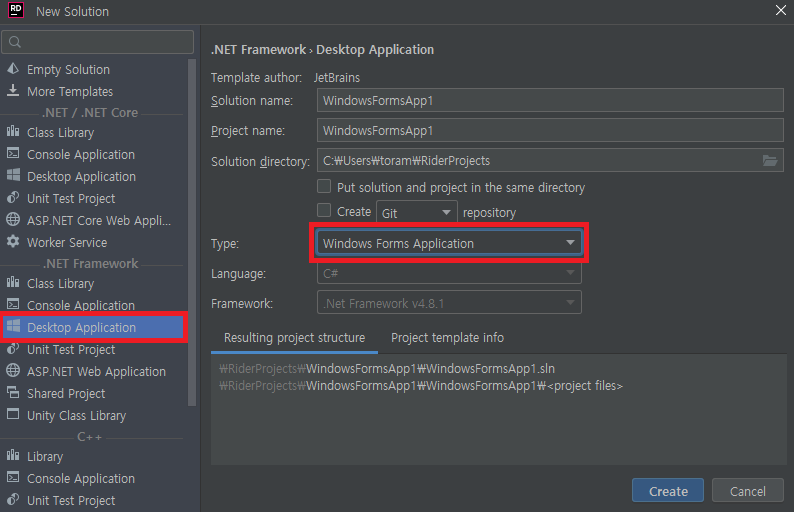This screenshot has height=512, width=794.
Task: Click the C++ Console Application icon
Action: pyautogui.click(x=13, y=478)
